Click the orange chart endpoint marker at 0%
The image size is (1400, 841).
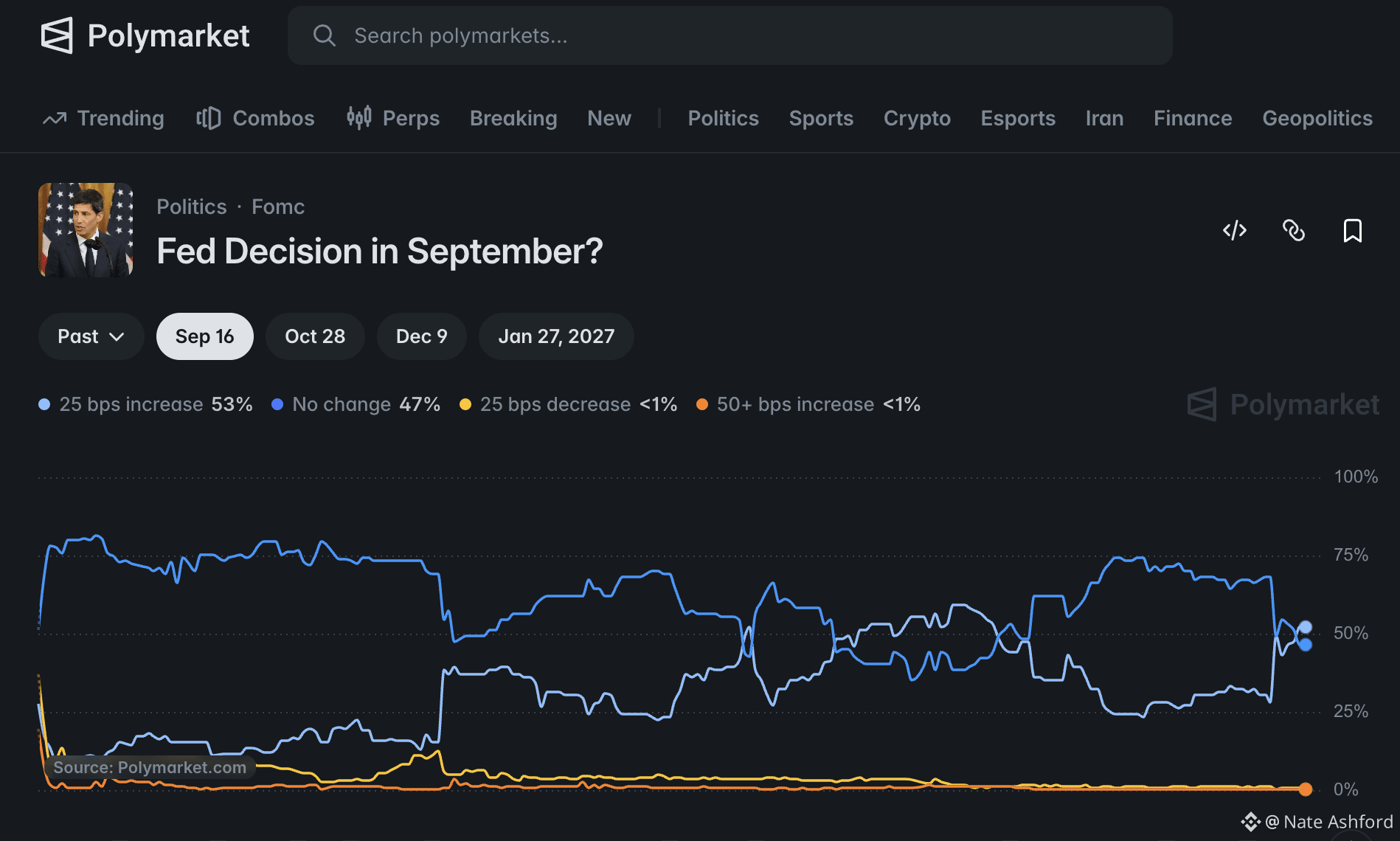click(1306, 789)
